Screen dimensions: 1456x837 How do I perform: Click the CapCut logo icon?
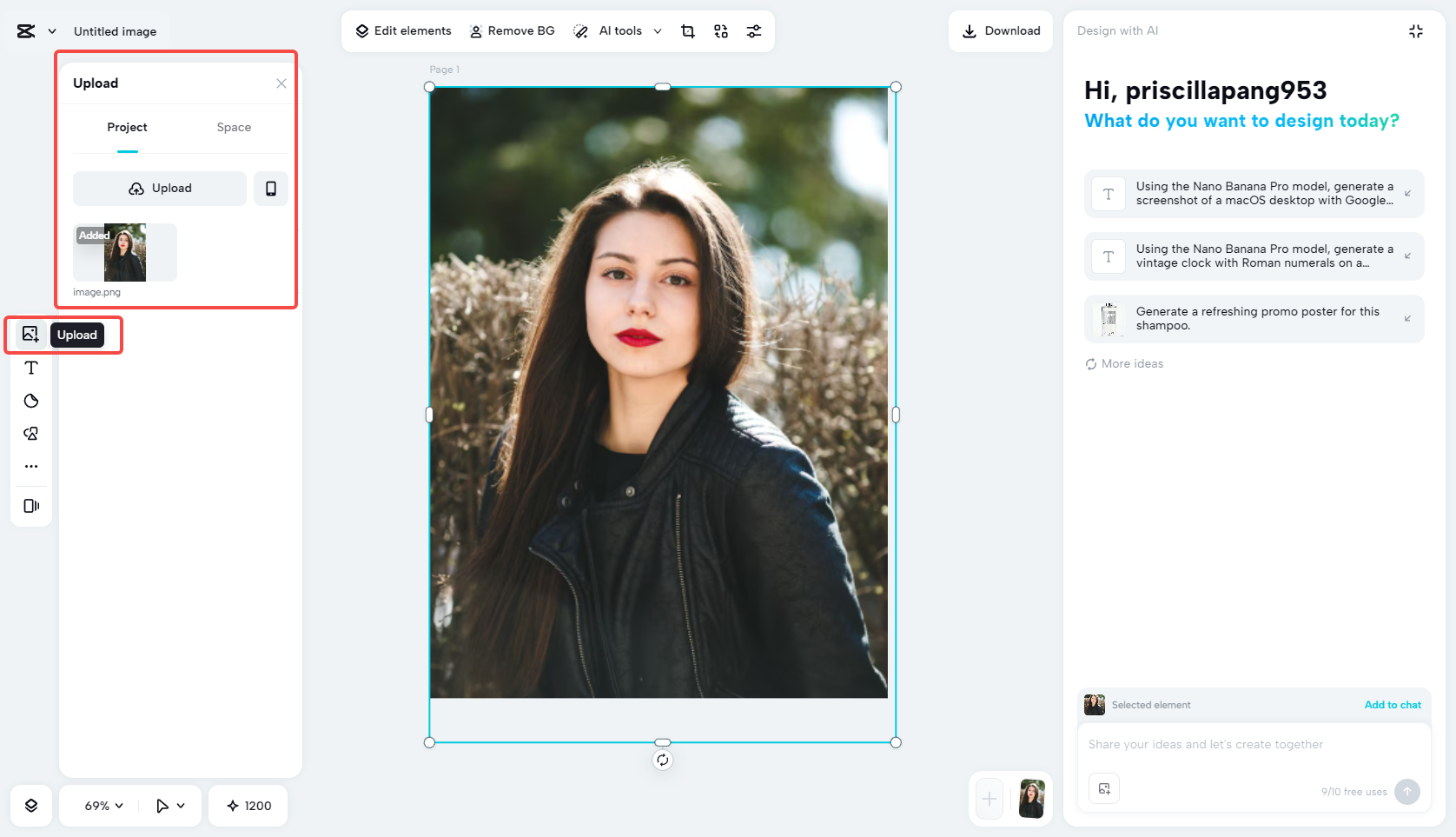[26, 31]
